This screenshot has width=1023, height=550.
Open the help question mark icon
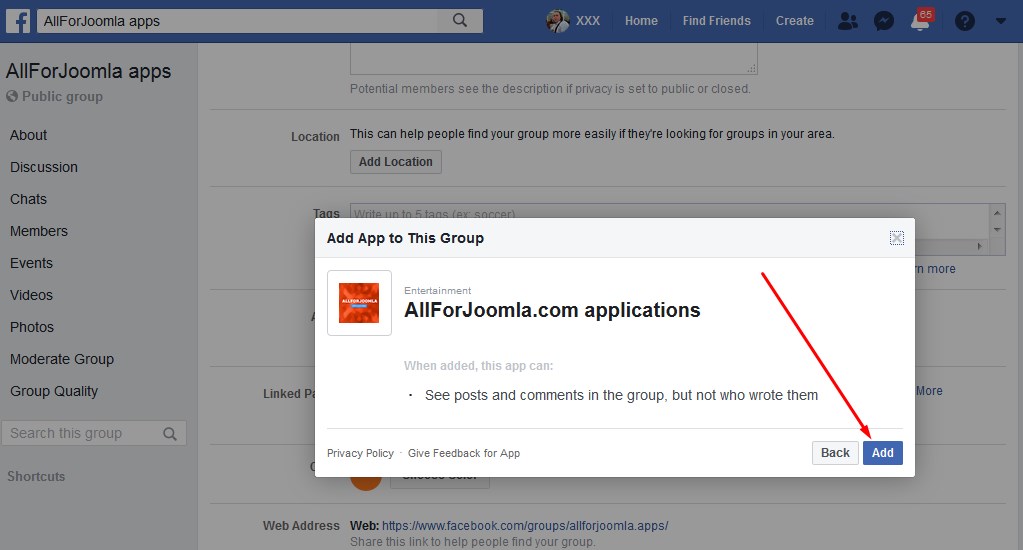pos(964,21)
